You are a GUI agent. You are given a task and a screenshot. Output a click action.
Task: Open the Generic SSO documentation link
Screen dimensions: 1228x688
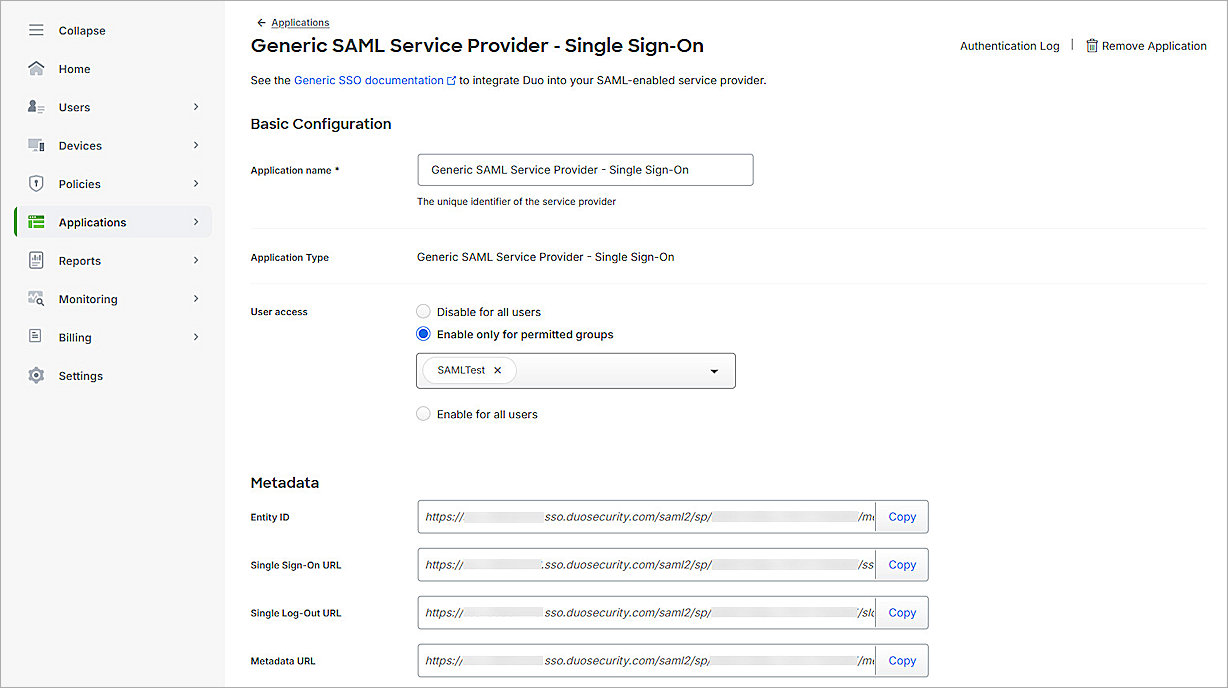[x=369, y=80]
